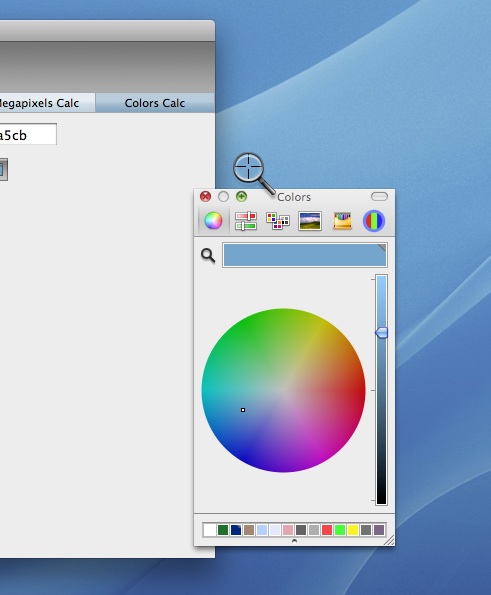Viewport: 491px width, 595px height.
Task: Activate the magnifying glass color sampler
Action: tap(208, 255)
